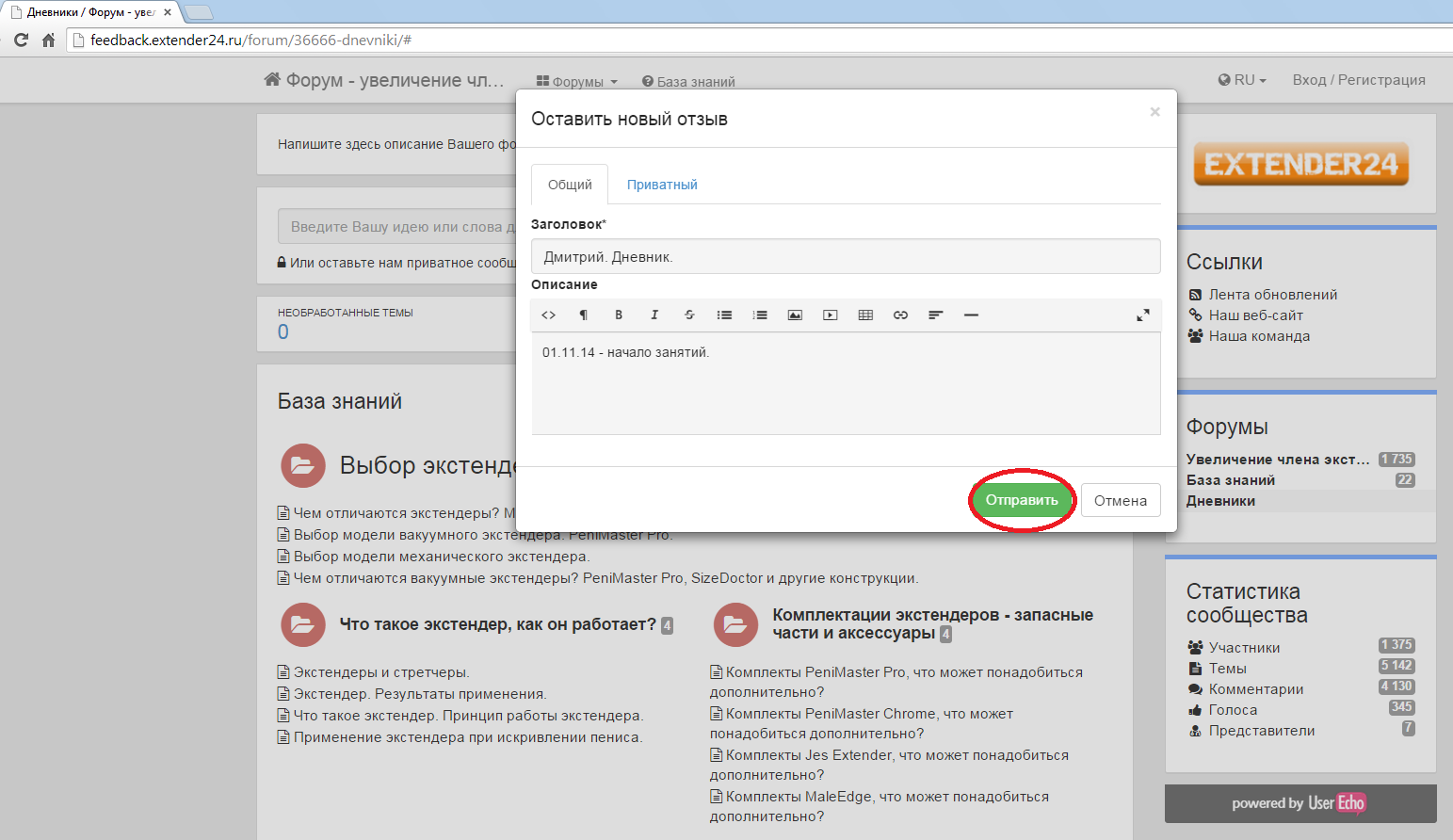
Task: Open Комплекты PeniMaster Pro article
Action: 896,682
